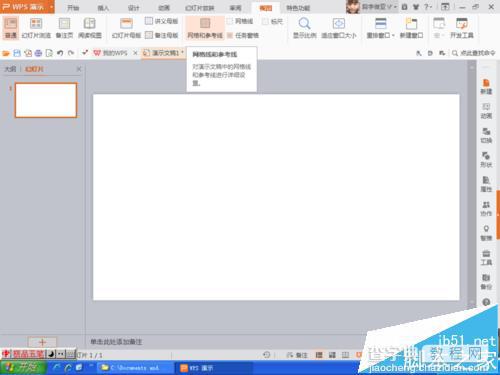Open the 阅读视图 reading view

pos(90,28)
